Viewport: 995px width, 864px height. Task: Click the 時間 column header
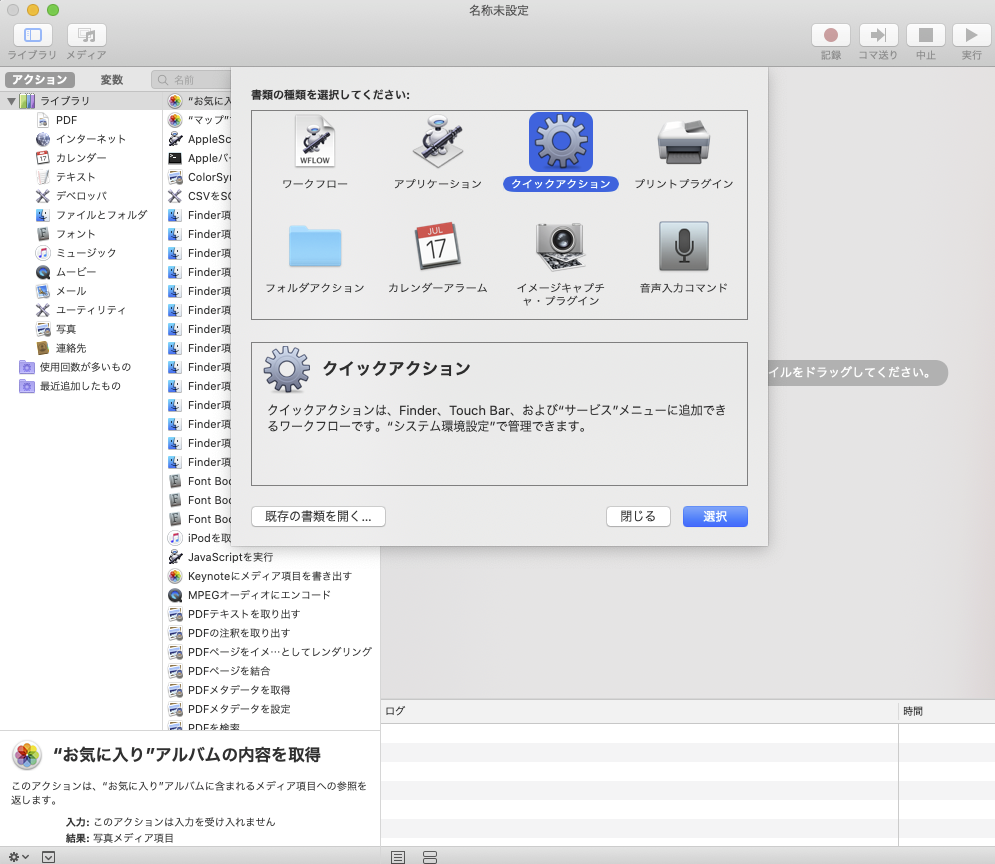click(x=947, y=711)
